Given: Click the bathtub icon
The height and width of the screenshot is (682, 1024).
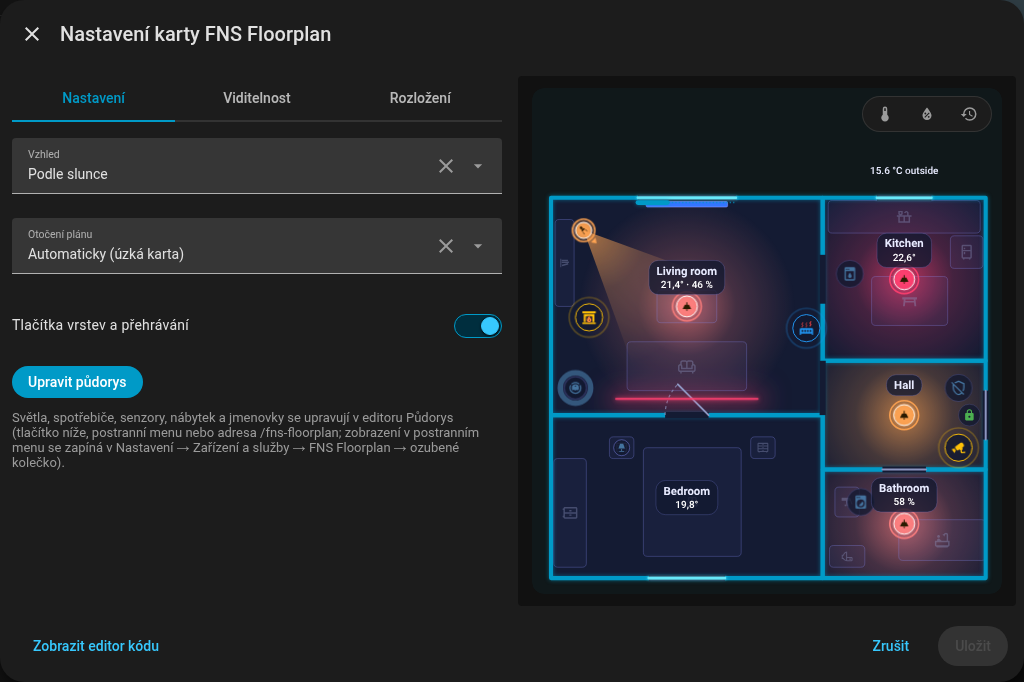Looking at the screenshot, I should [x=942, y=540].
